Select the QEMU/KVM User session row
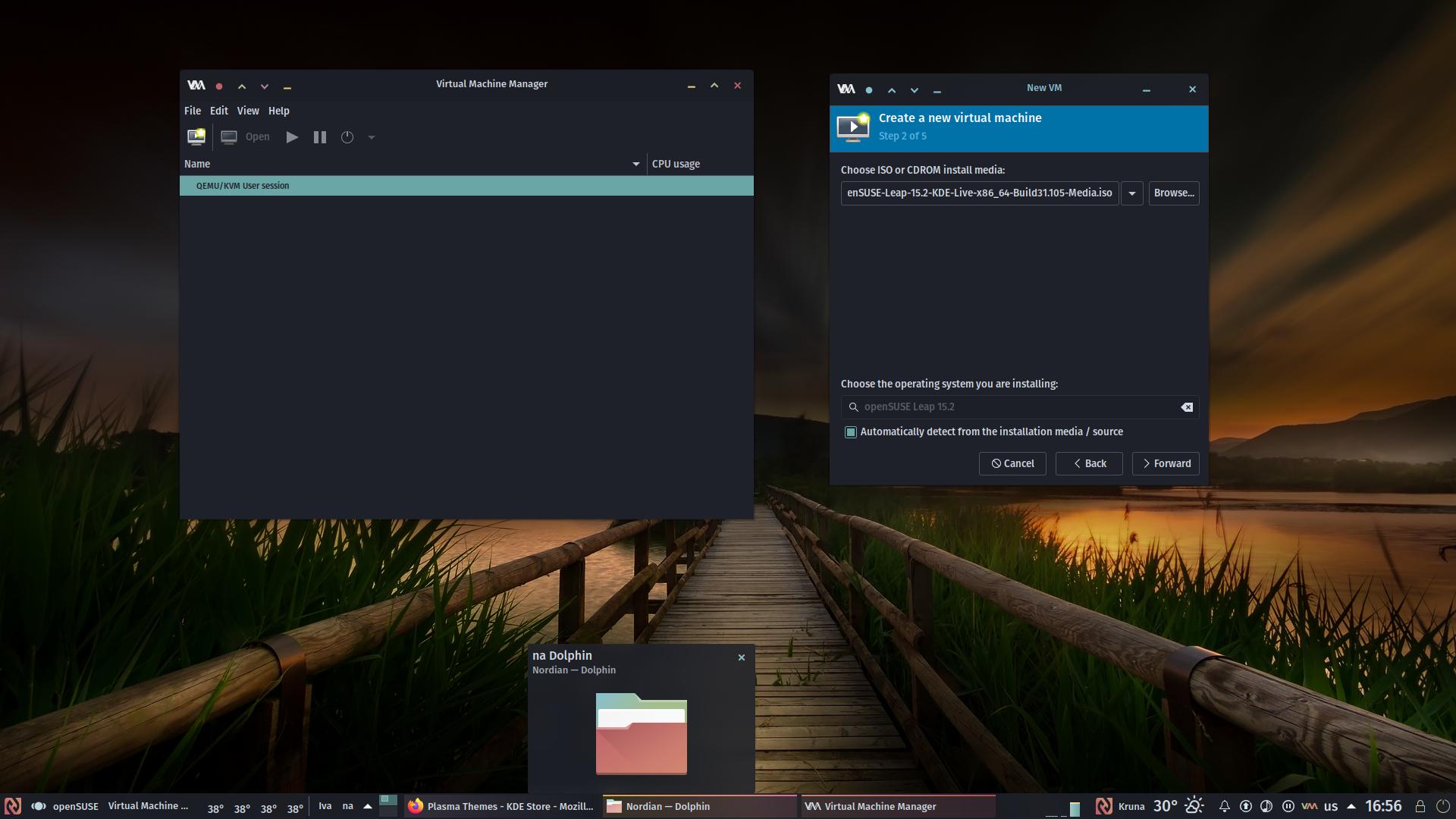The height and width of the screenshot is (819, 1456). (x=466, y=186)
